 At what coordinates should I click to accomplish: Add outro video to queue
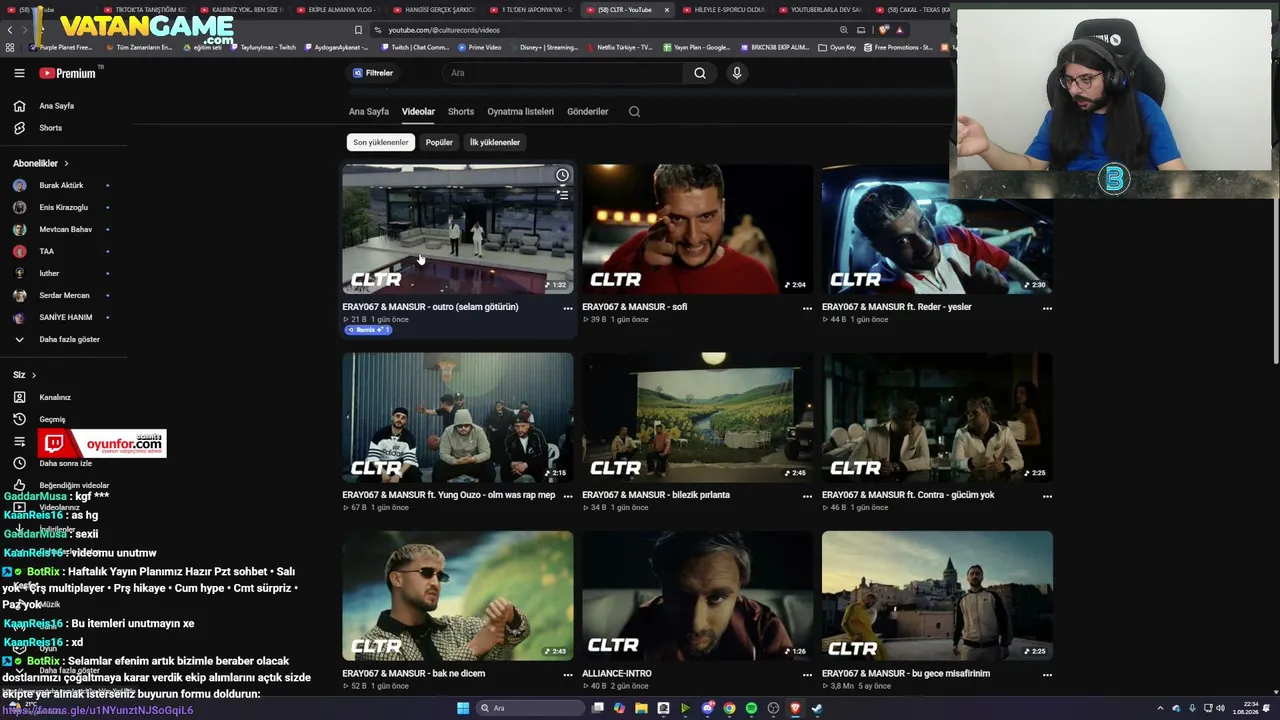coord(562,195)
